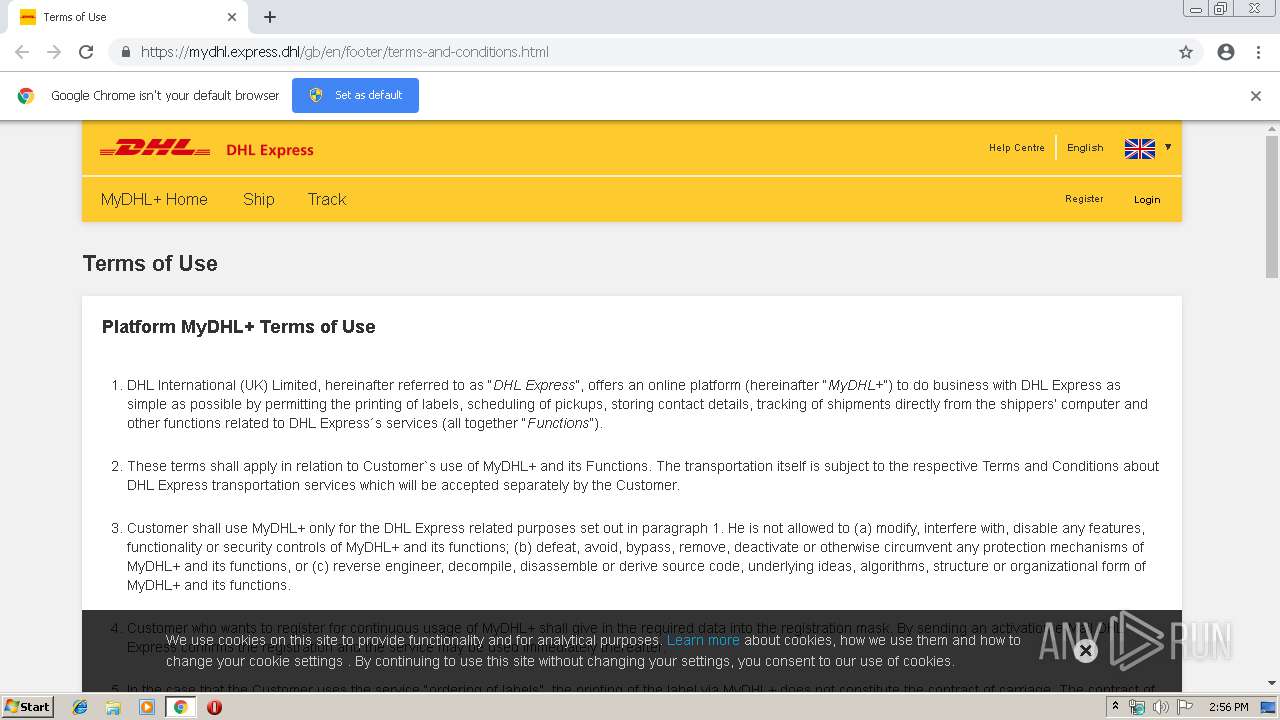This screenshot has height=720, width=1280.
Task: Click the DHL Express header text
Action: pyautogui.click(x=270, y=150)
